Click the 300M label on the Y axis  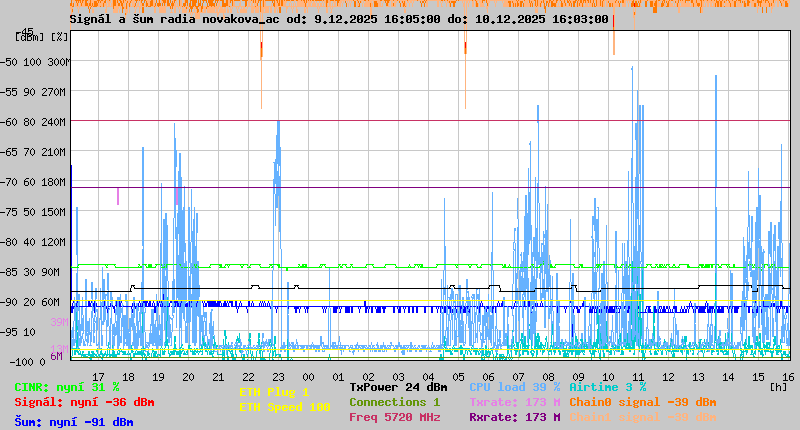tap(59, 61)
